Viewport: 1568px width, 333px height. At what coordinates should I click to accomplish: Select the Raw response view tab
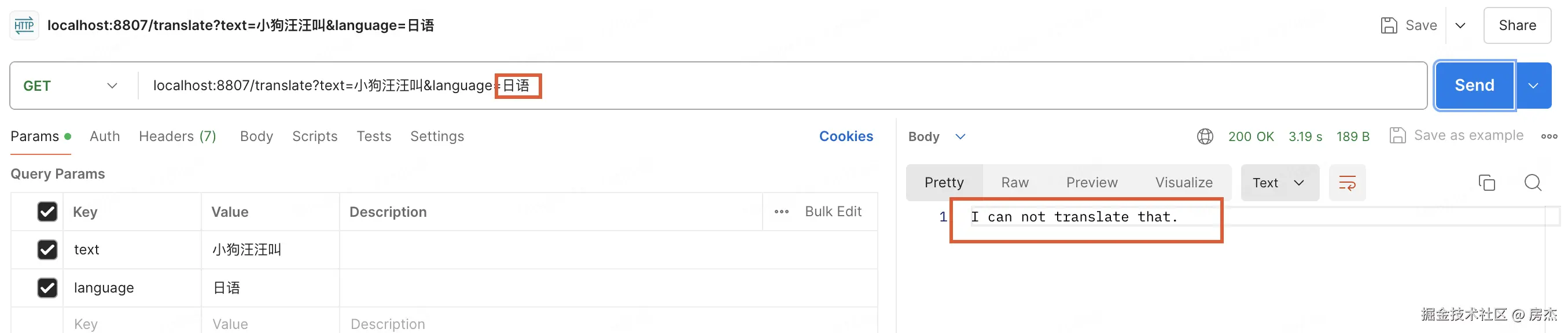[1015, 183]
